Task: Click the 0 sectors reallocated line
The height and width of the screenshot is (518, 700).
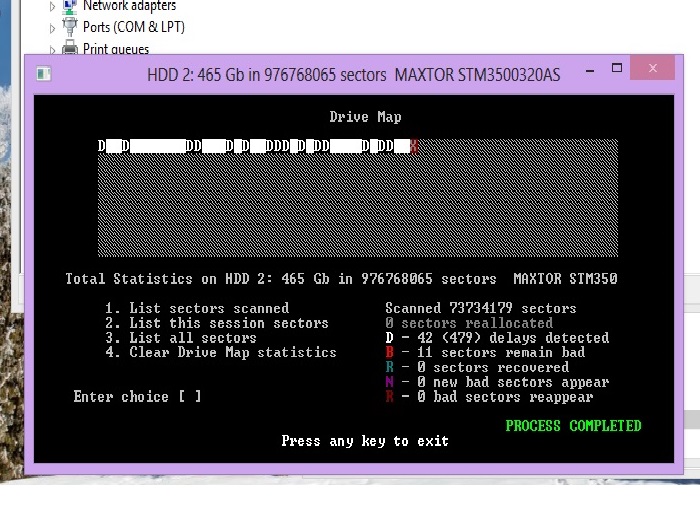Action: point(469,323)
